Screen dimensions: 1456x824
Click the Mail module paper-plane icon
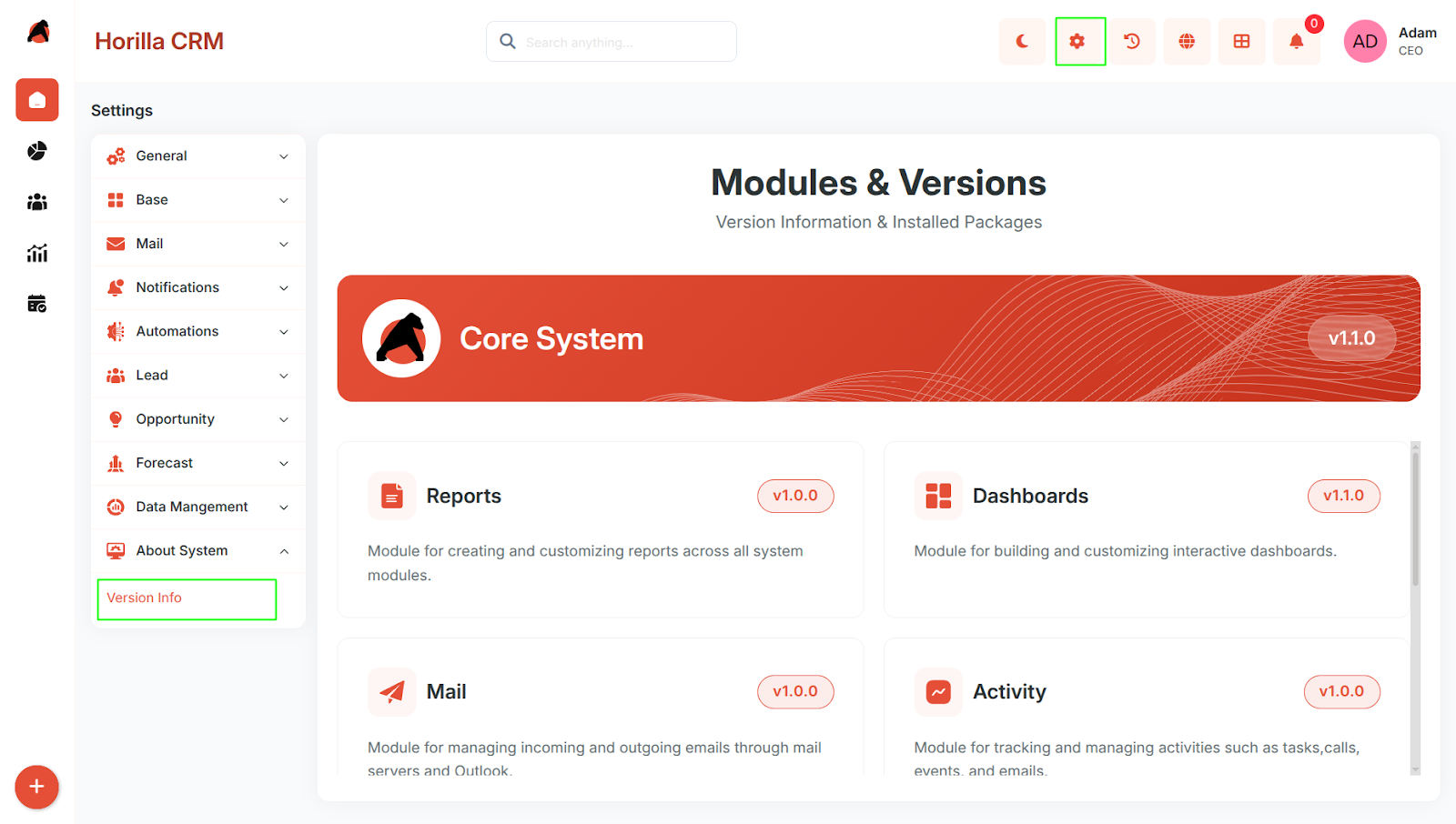pyautogui.click(x=392, y=692)
